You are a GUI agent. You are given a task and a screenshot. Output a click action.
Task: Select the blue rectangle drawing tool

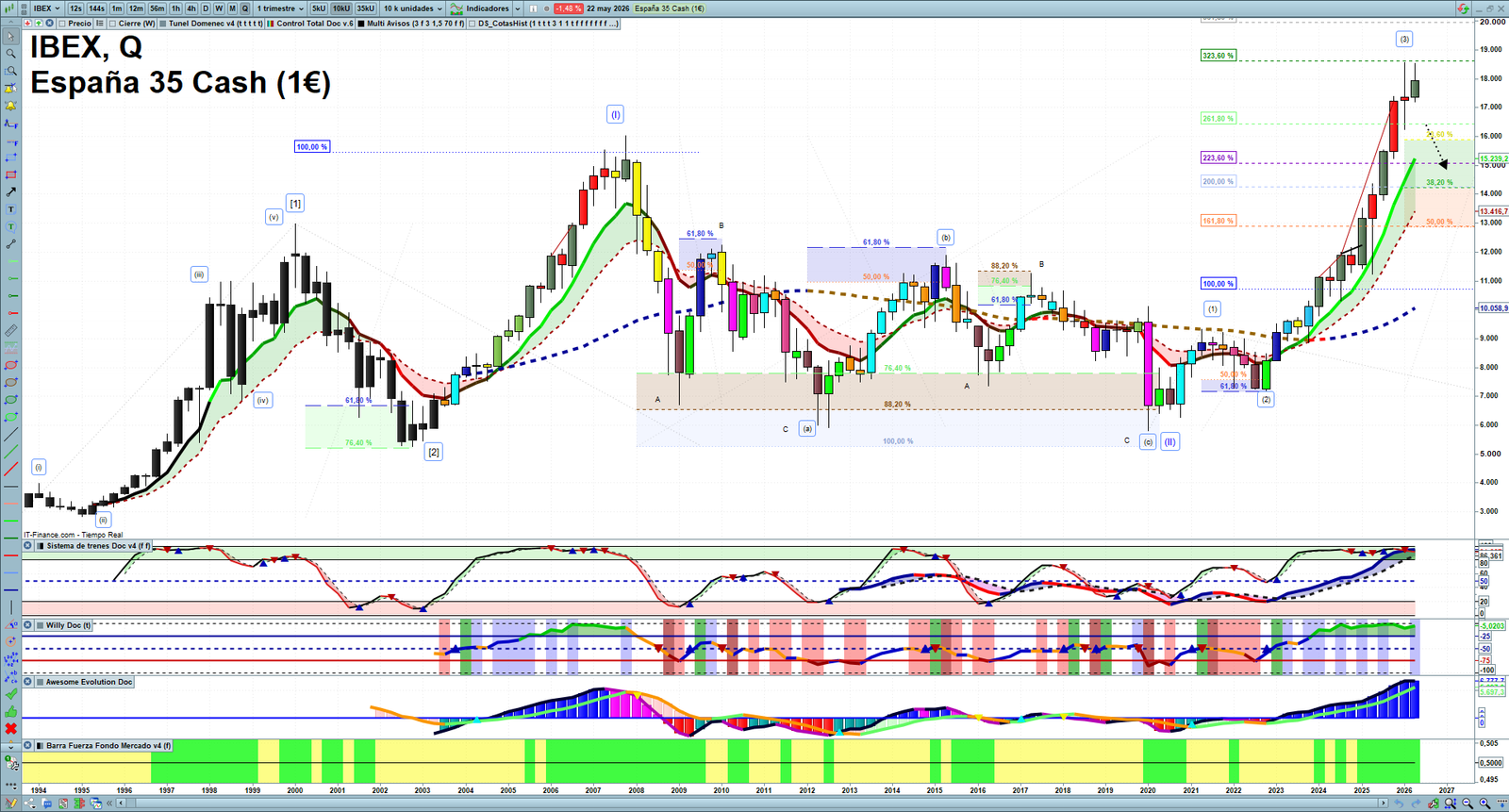[x=11, y=157]
